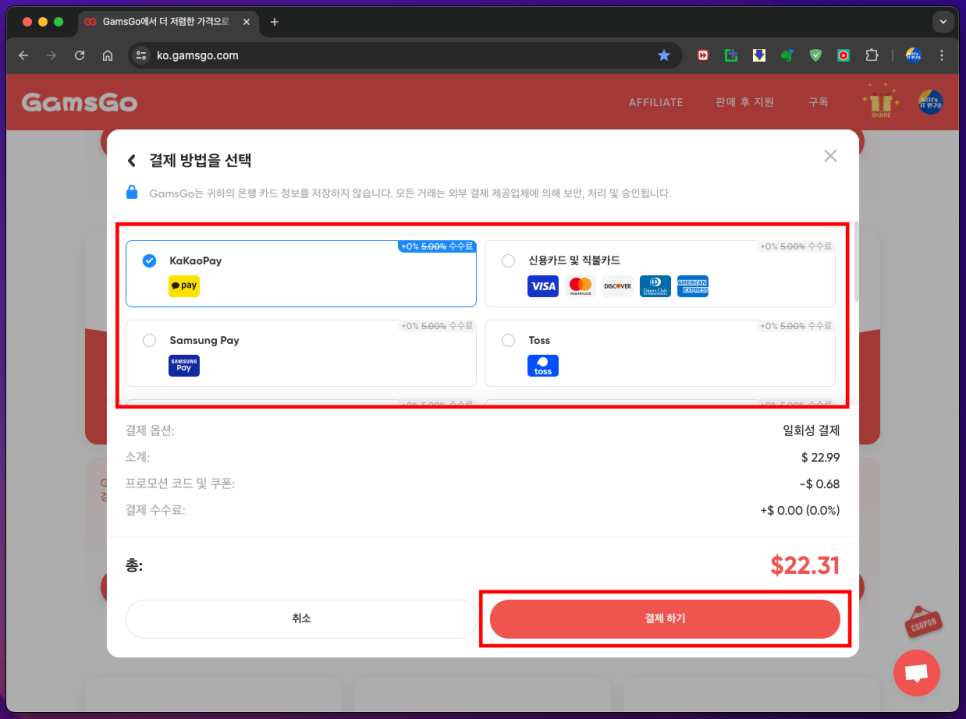The width and height of the screenshot is (966, 719).
Task: Click the Evernote elephant extension icon
Action: coord(787,55)
